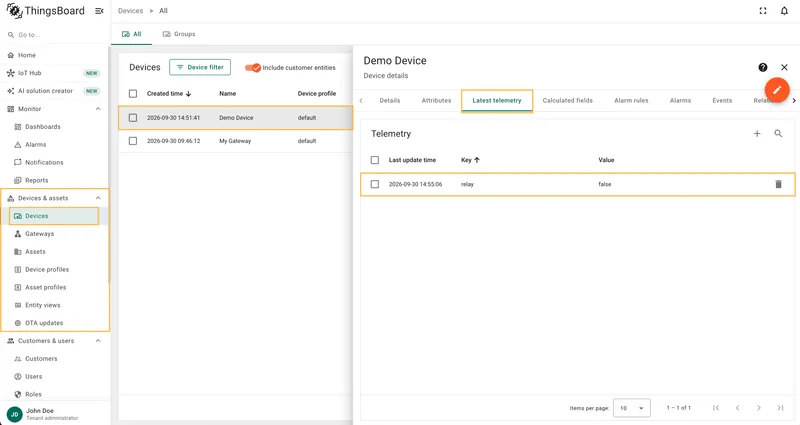This screenshot has height=425, width=800.
Task: Open the Calculated fields tab
Action: pyautogui.click(x=567, y=101)
